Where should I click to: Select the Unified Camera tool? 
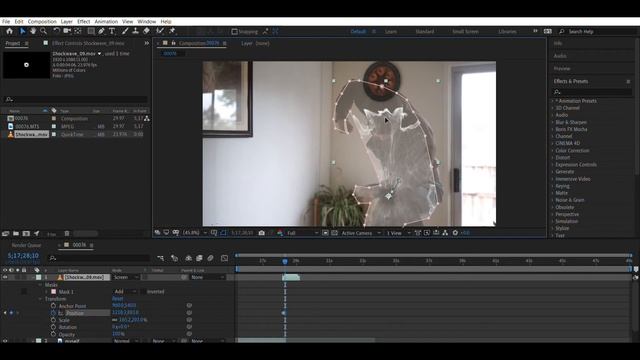click(67, 31)
